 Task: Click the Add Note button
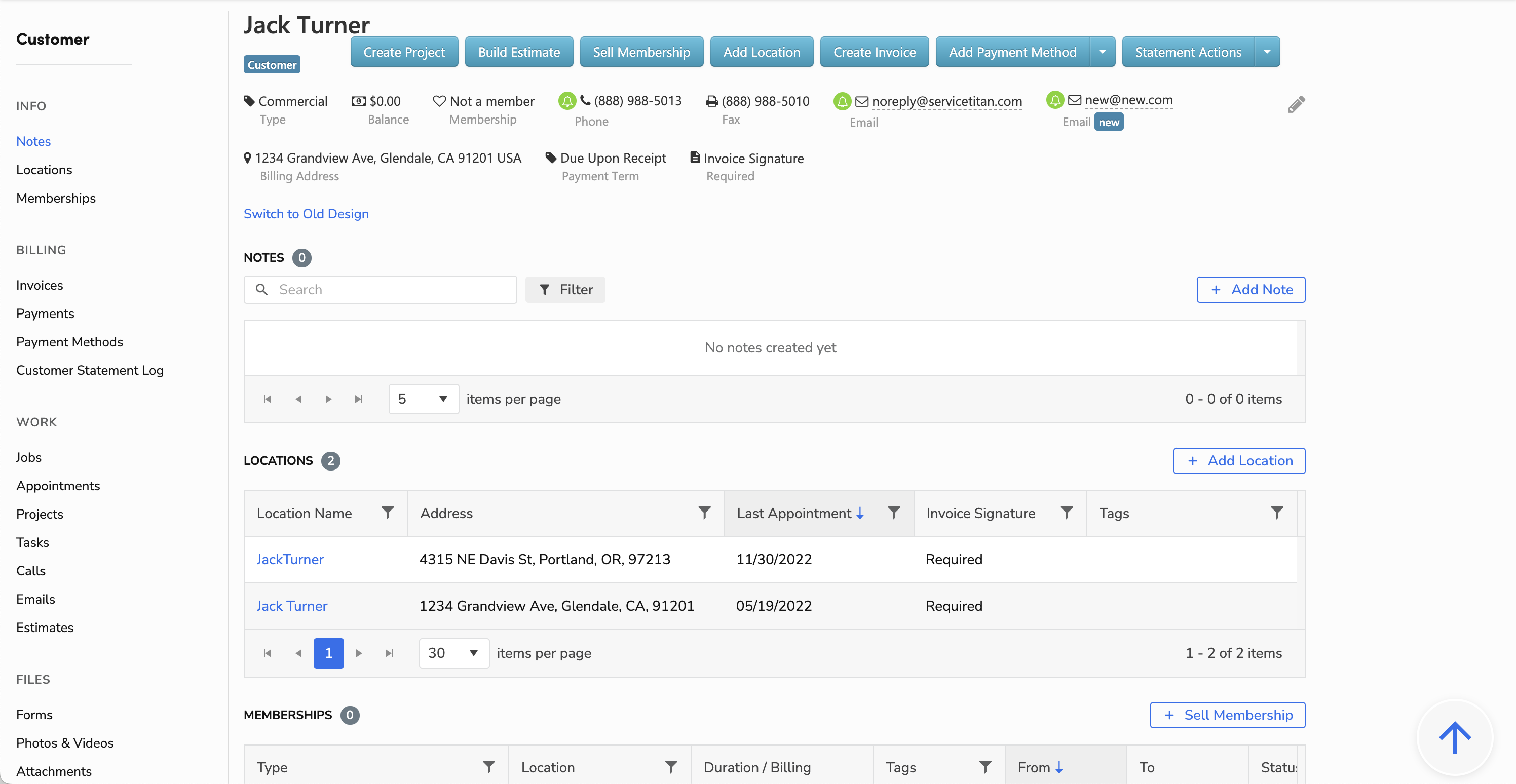pos(1250,290)
